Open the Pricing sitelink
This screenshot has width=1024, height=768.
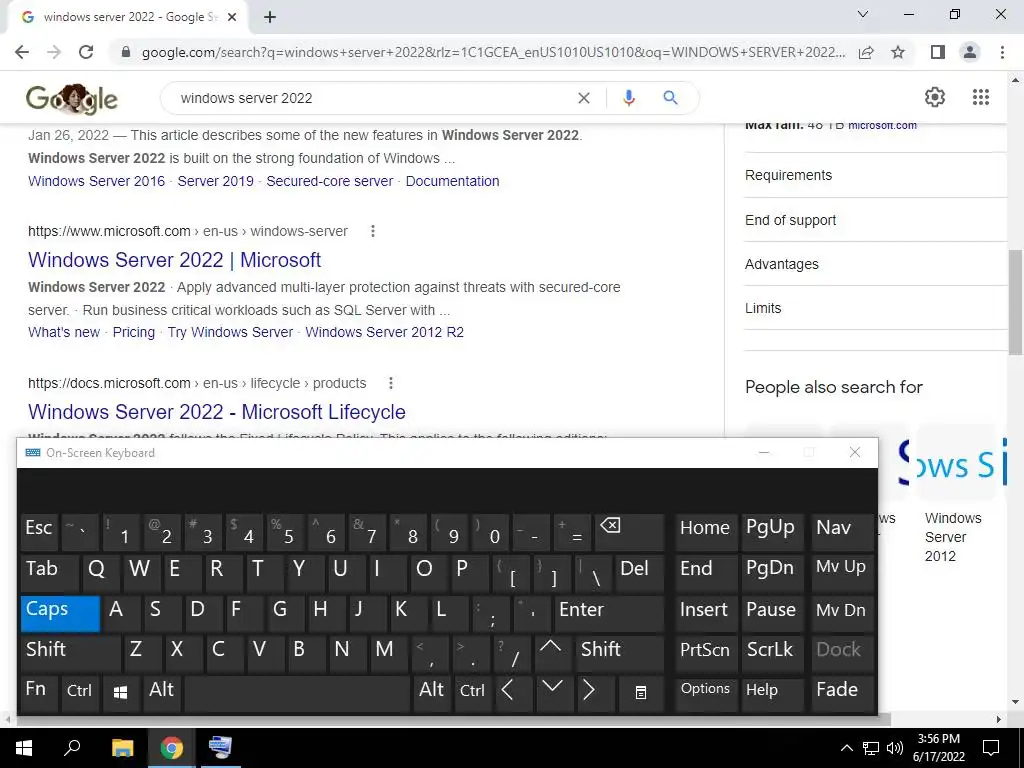point(134,332)
